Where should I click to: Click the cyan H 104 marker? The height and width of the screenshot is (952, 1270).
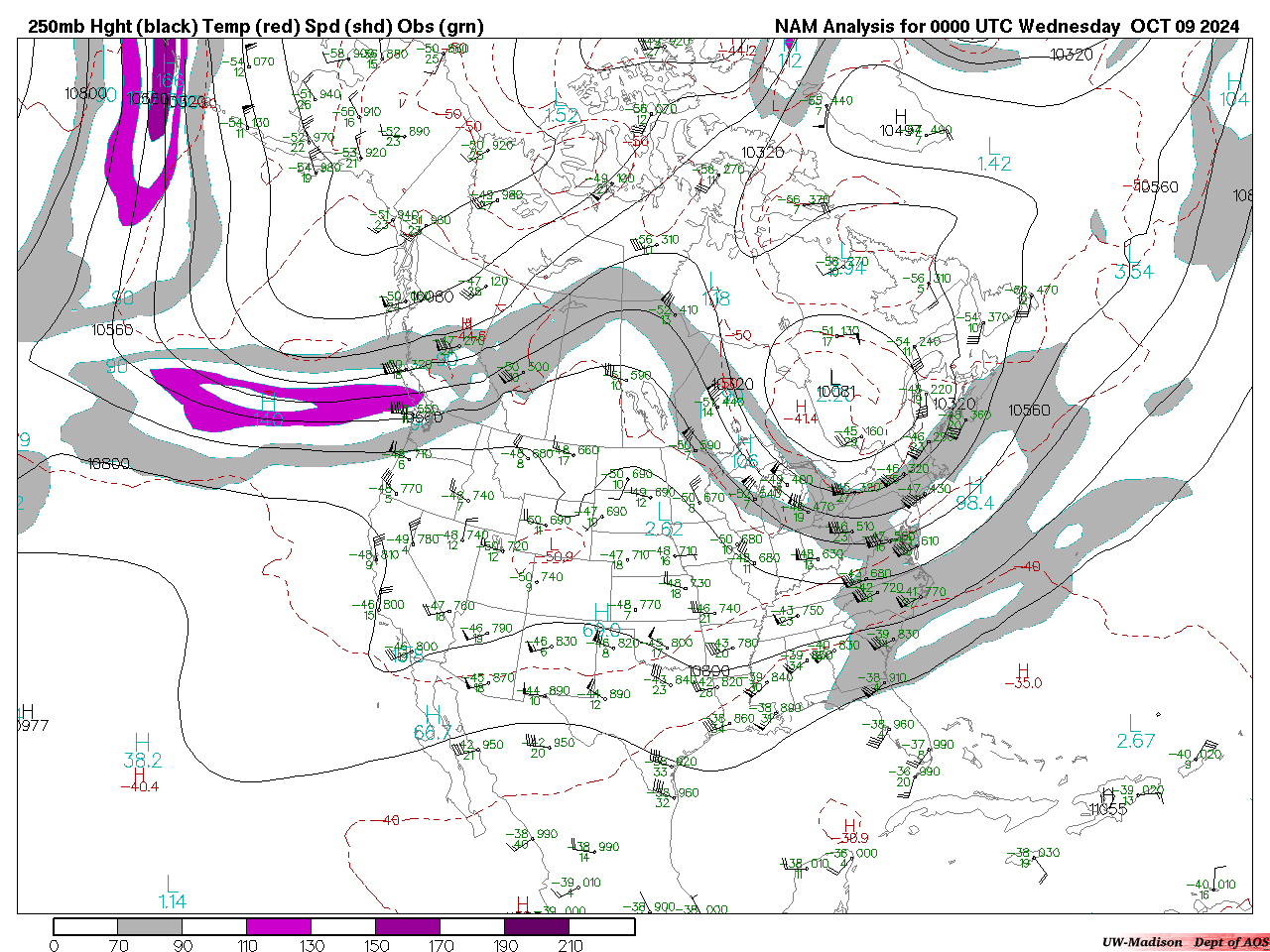(x=1233, y=90)
